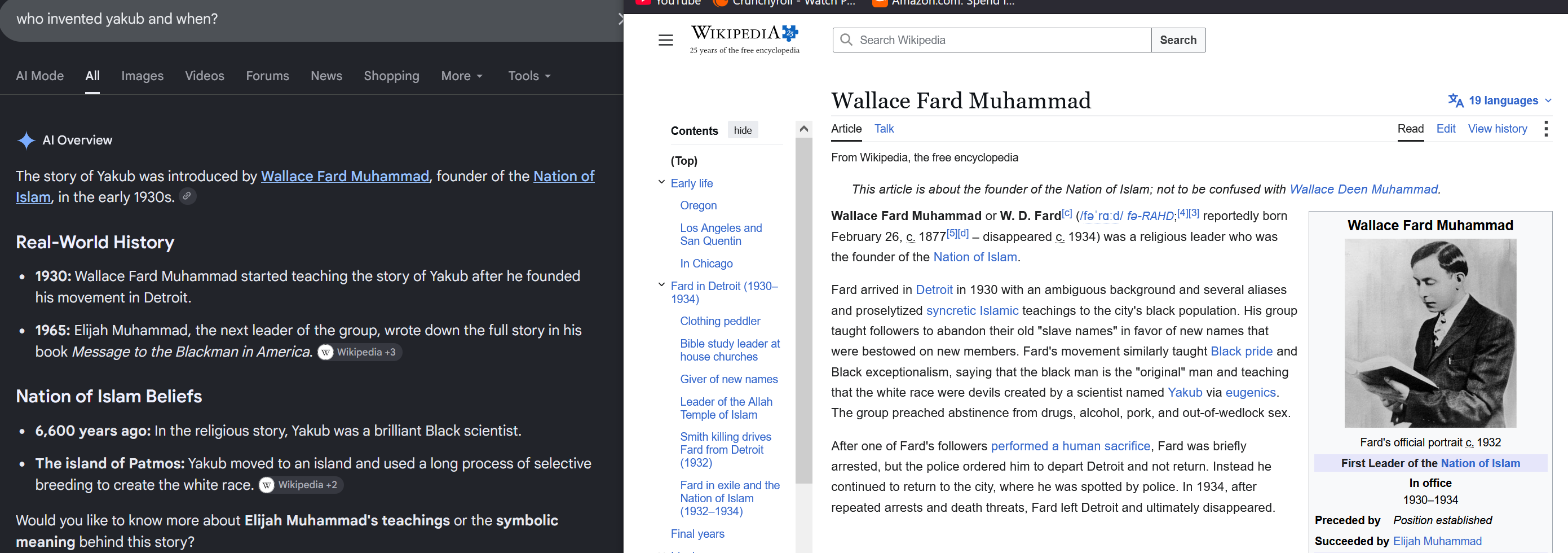Screen dimensions: 1568x553
Task: Collapse the Fard in Detroit section chevron
Action: point(662,284)
